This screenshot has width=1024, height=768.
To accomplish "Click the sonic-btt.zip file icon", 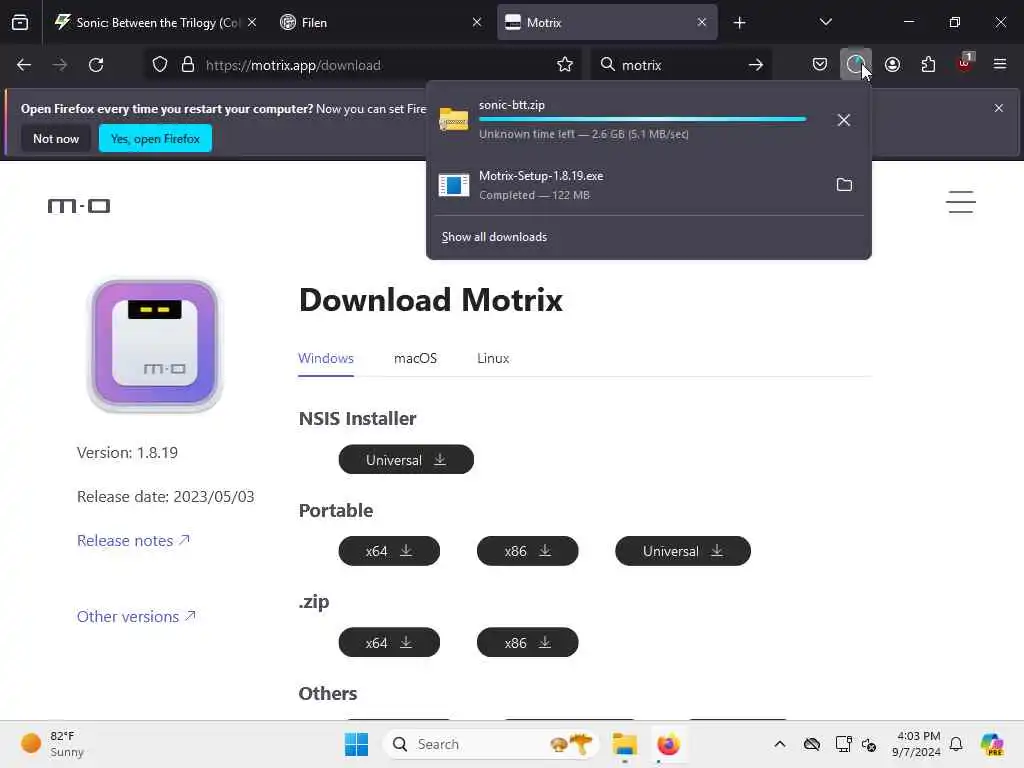I will pos(453,120).
